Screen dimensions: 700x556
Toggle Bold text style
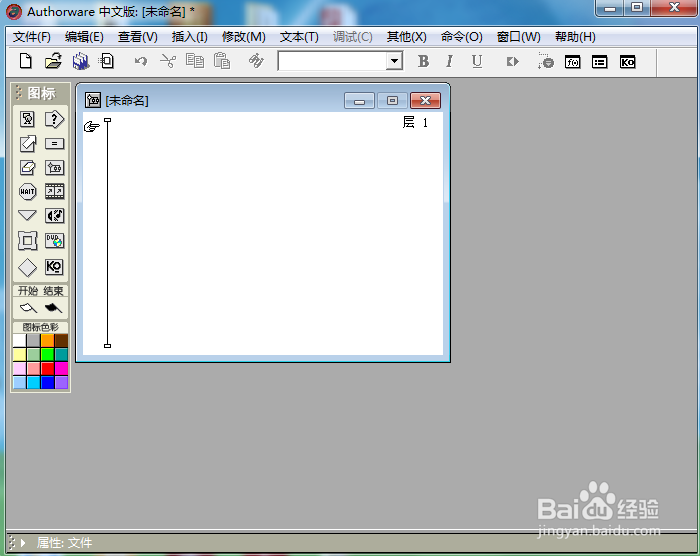pos(423,61)
